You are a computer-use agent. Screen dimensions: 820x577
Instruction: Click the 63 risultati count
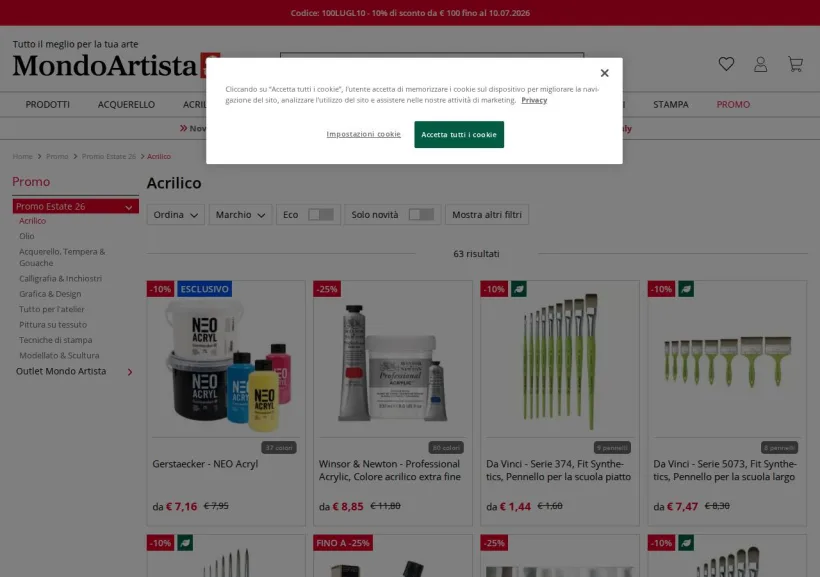click(476, 254)
